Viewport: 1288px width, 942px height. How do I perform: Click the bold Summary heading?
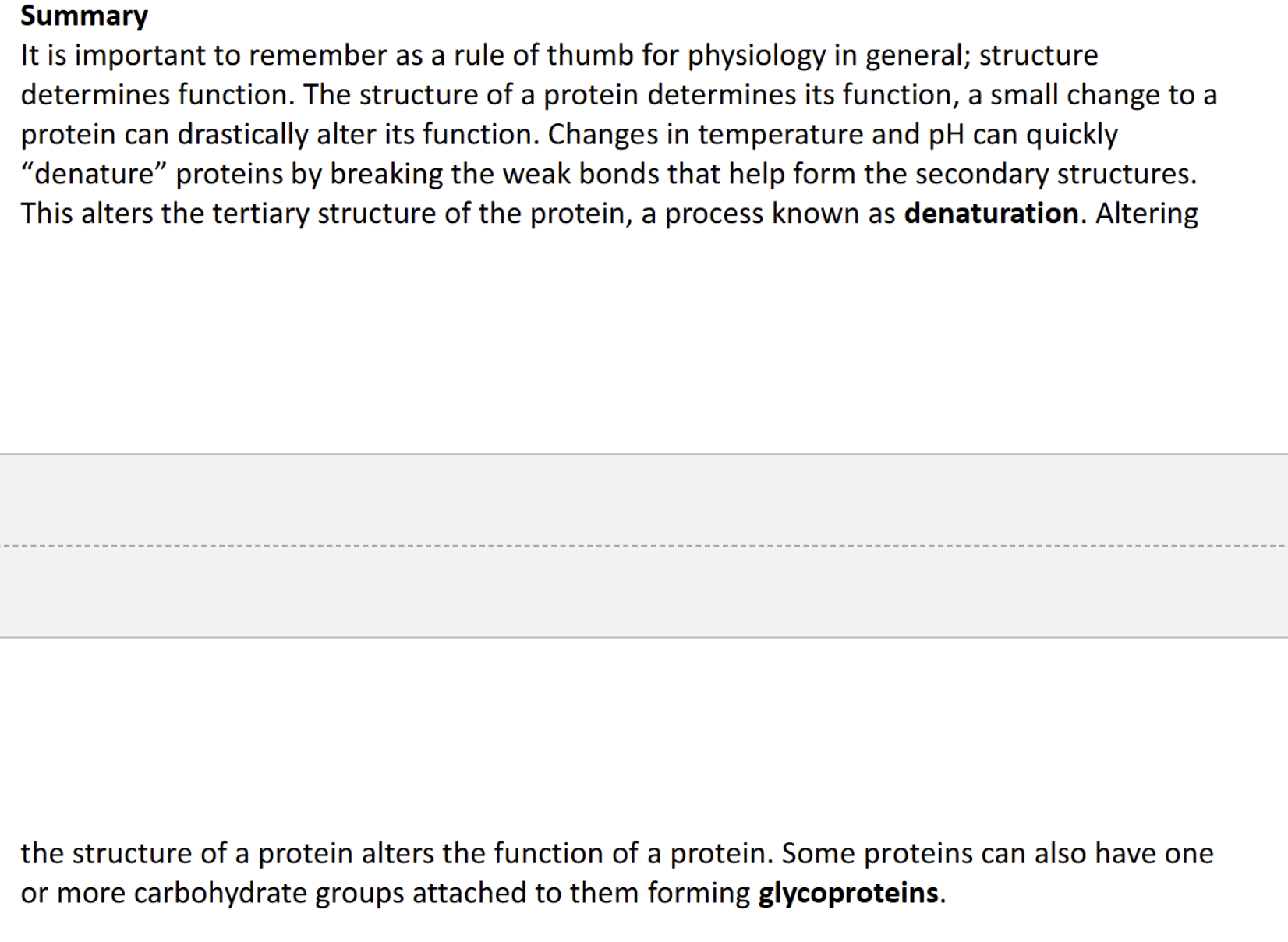pyautogui.click(x=84, y=16)
